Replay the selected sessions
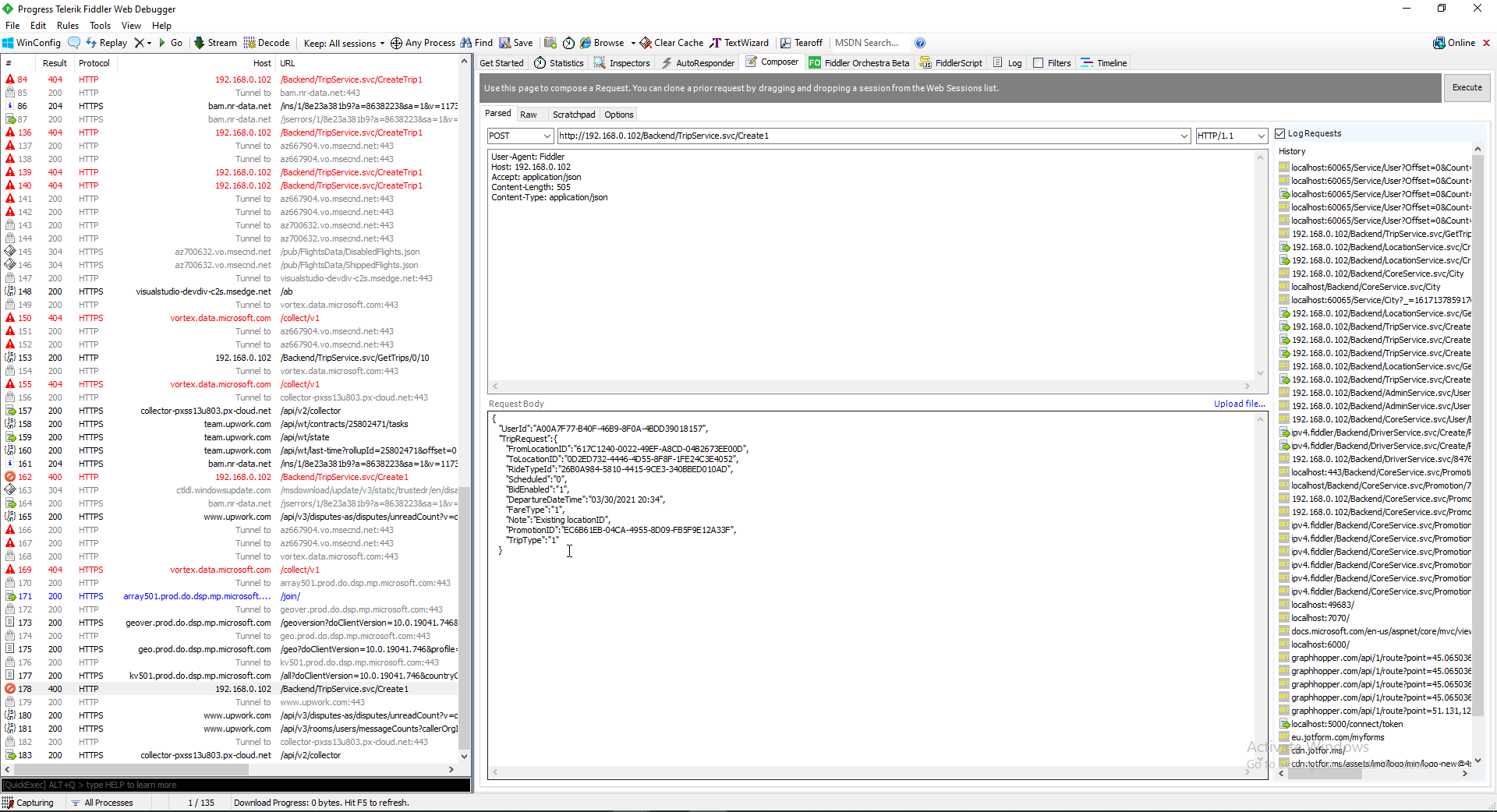The height and width of the screenshot is (812, 1497). pos(106,43)
